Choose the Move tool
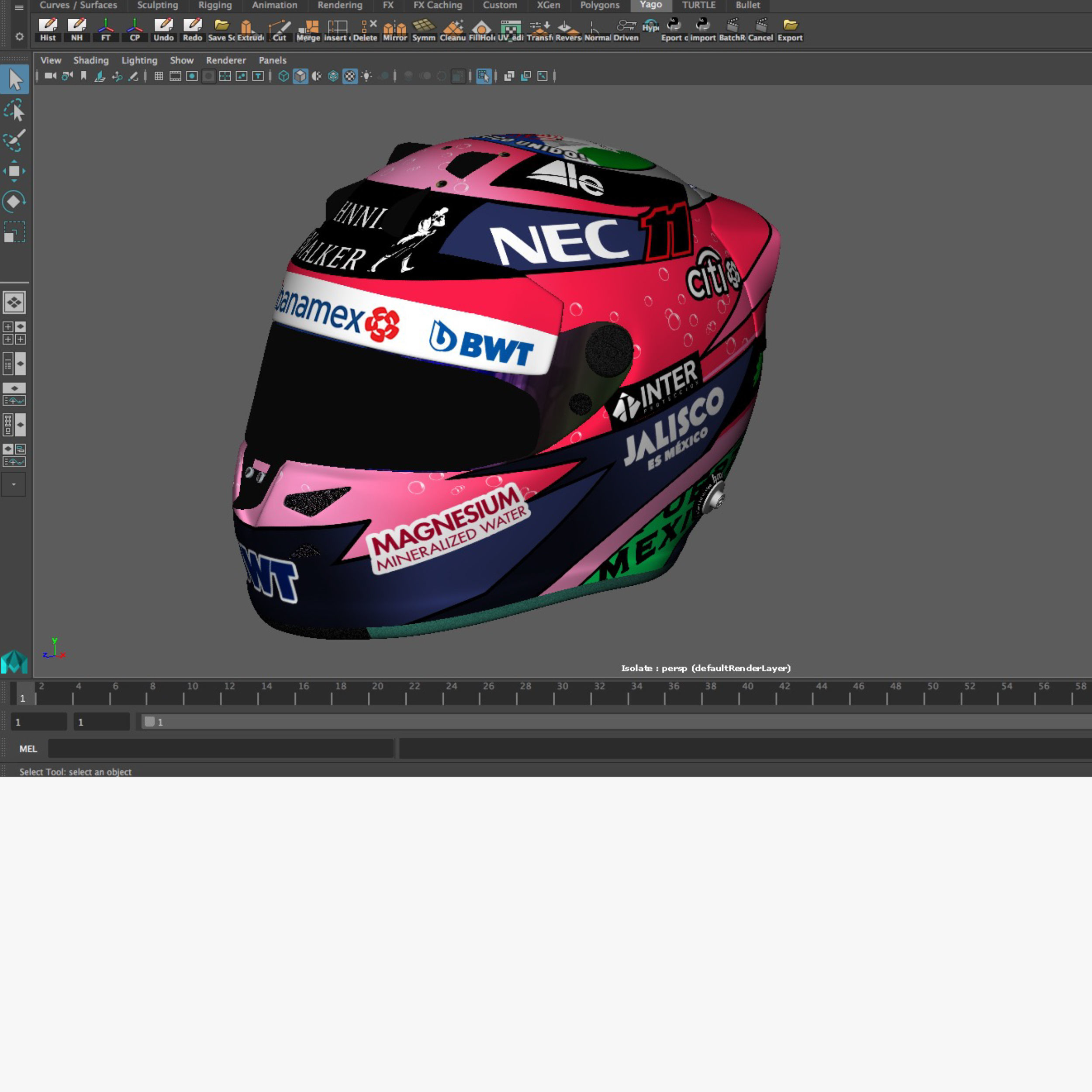This screenshot has height=1092, width=1092. tap(15, 171)
